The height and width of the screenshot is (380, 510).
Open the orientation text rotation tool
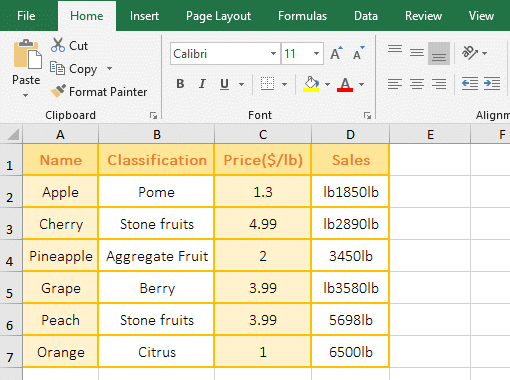tap(470, 53)
